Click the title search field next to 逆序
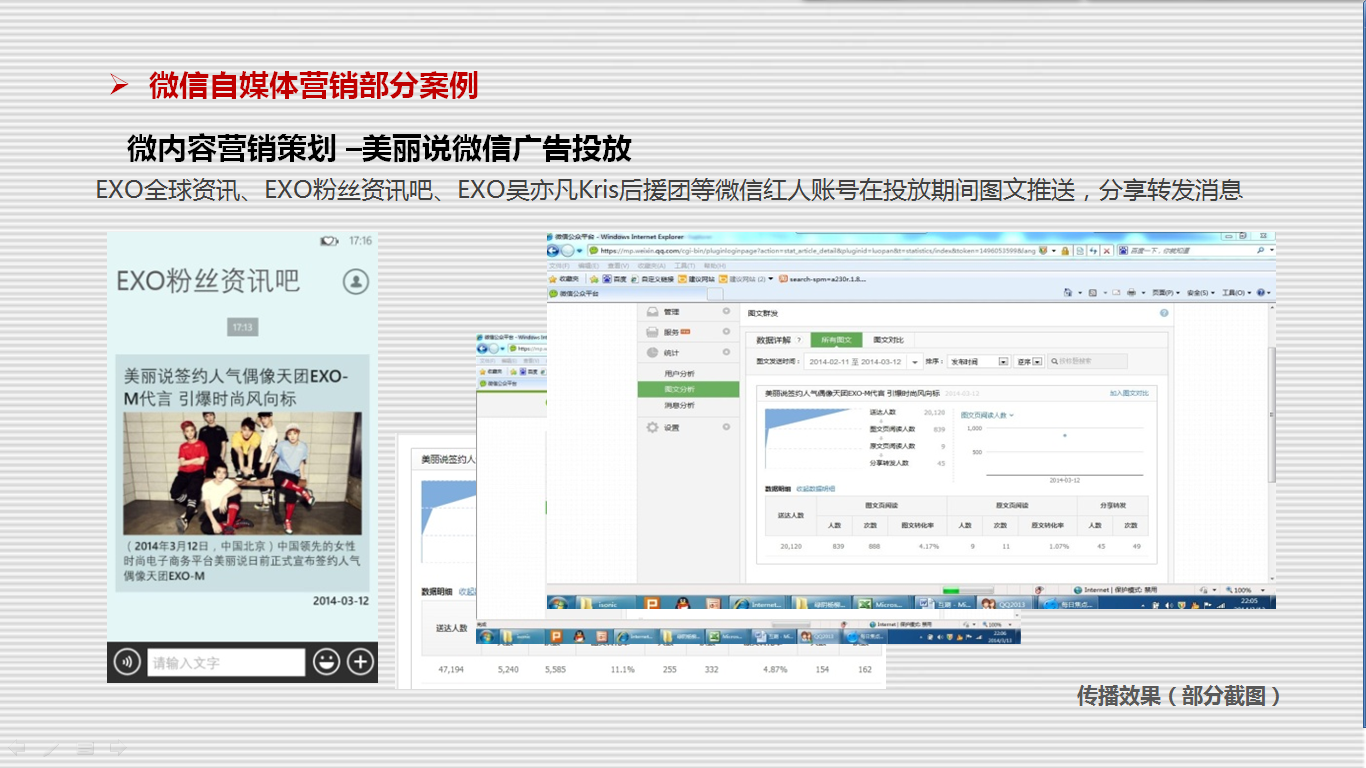 click(x=1087, y=361)
